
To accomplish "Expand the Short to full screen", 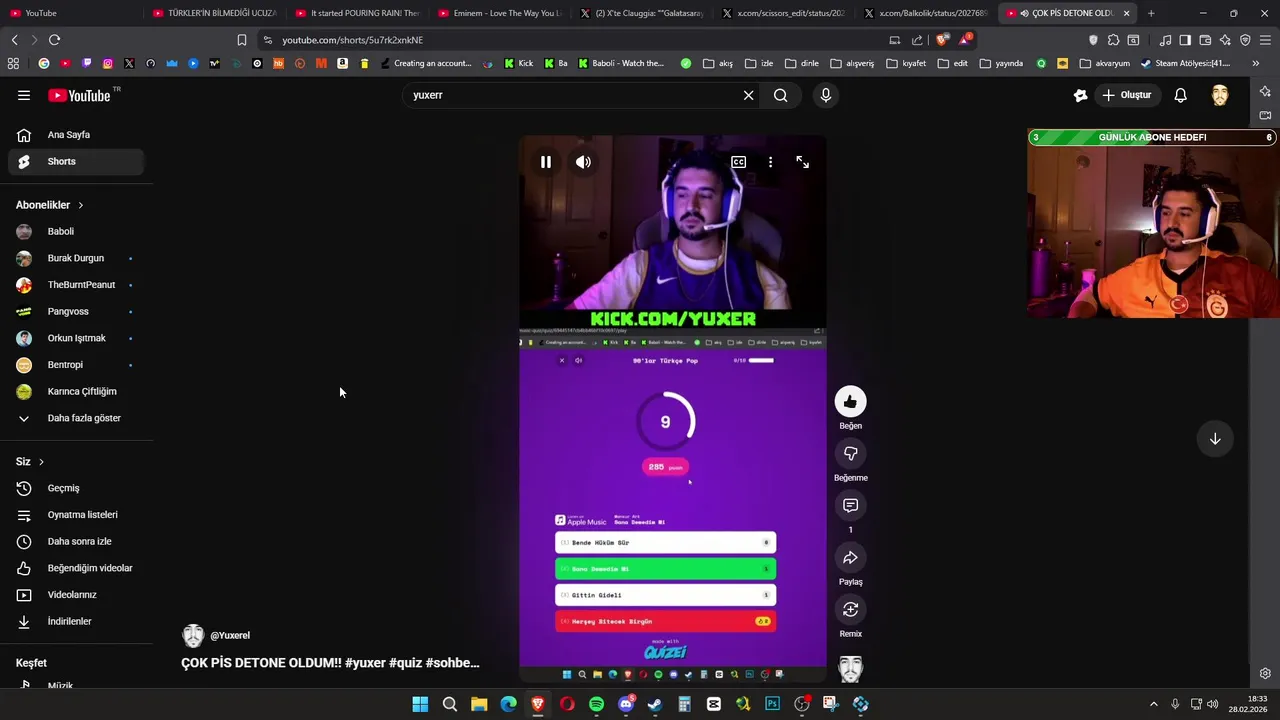I will pos(802,162).
